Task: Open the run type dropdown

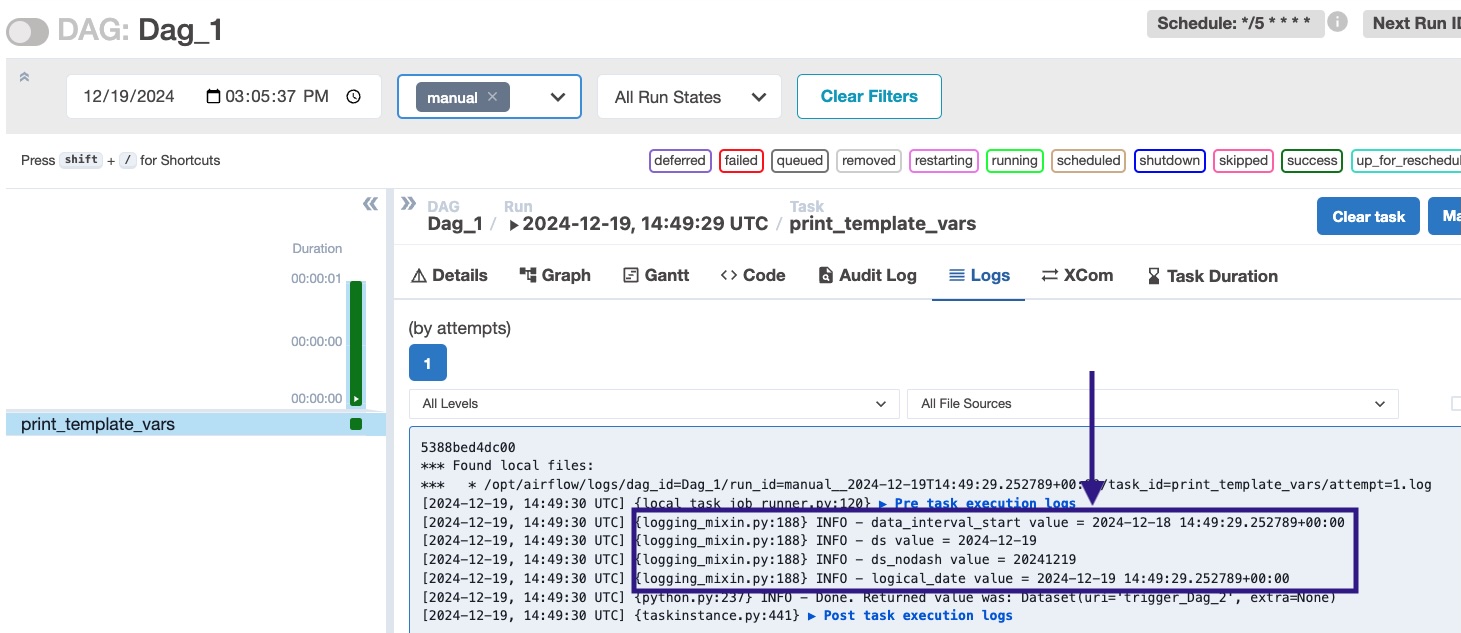Action: [x=558, y=97]
